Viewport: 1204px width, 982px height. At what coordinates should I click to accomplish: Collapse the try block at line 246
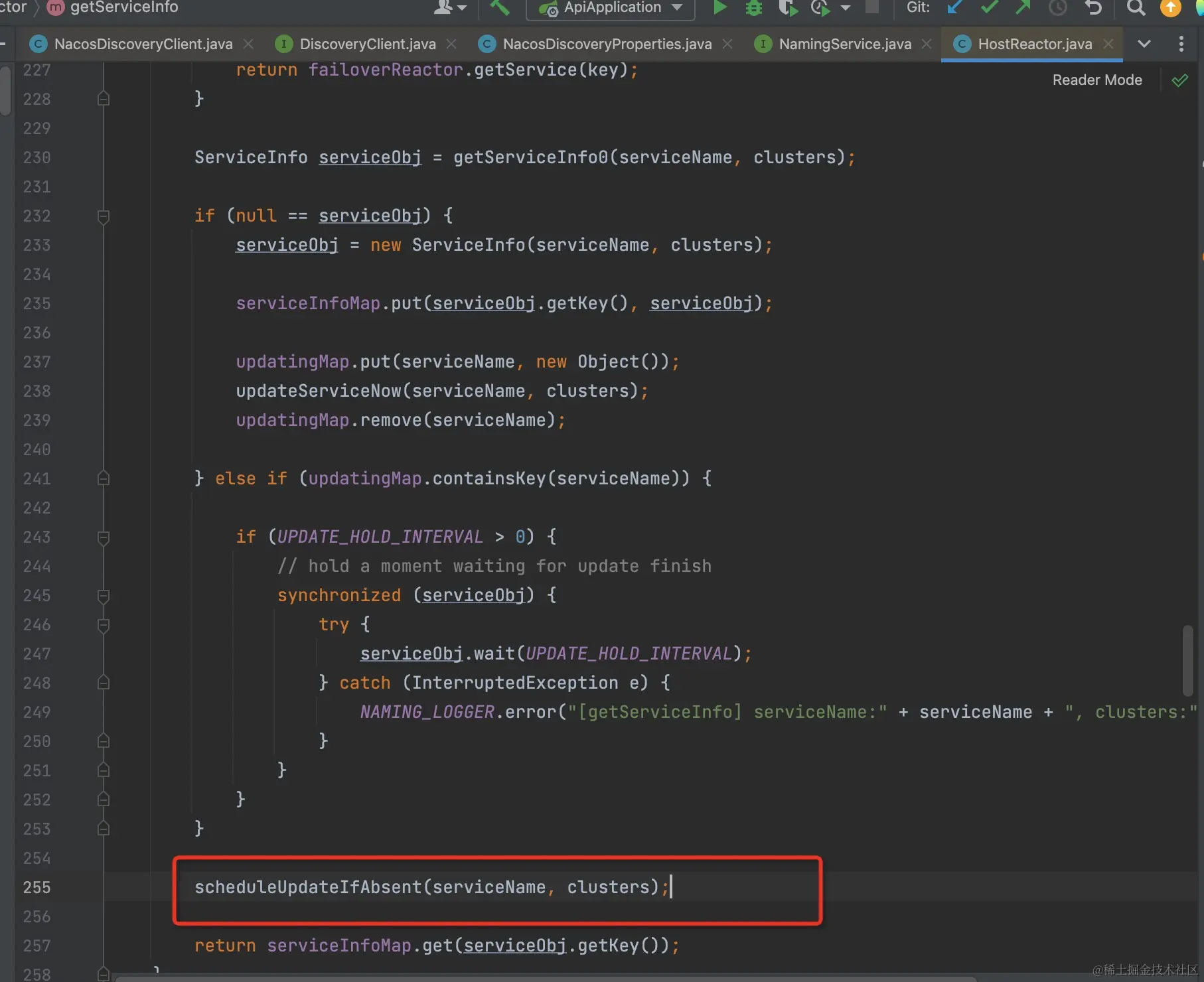tap(104, 625)
